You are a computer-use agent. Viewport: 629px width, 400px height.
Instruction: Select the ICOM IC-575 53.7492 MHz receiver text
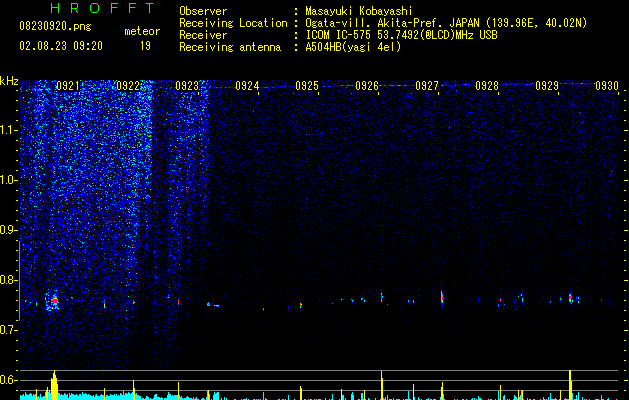(x=401, y=35)
